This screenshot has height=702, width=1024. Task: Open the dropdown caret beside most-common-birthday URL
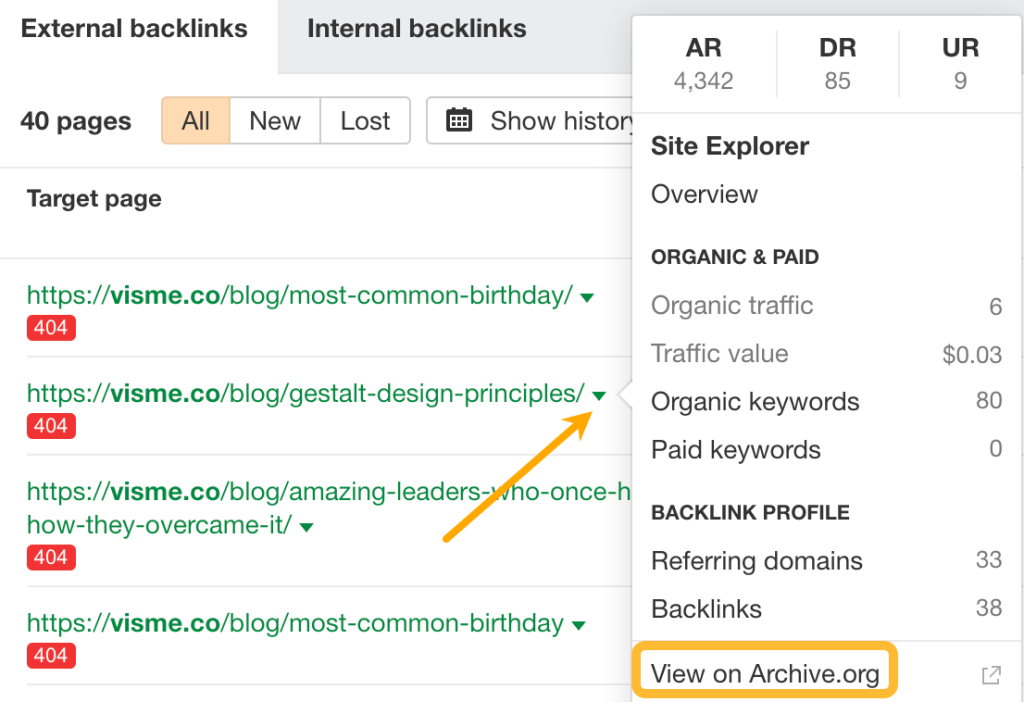coord(587,297)
